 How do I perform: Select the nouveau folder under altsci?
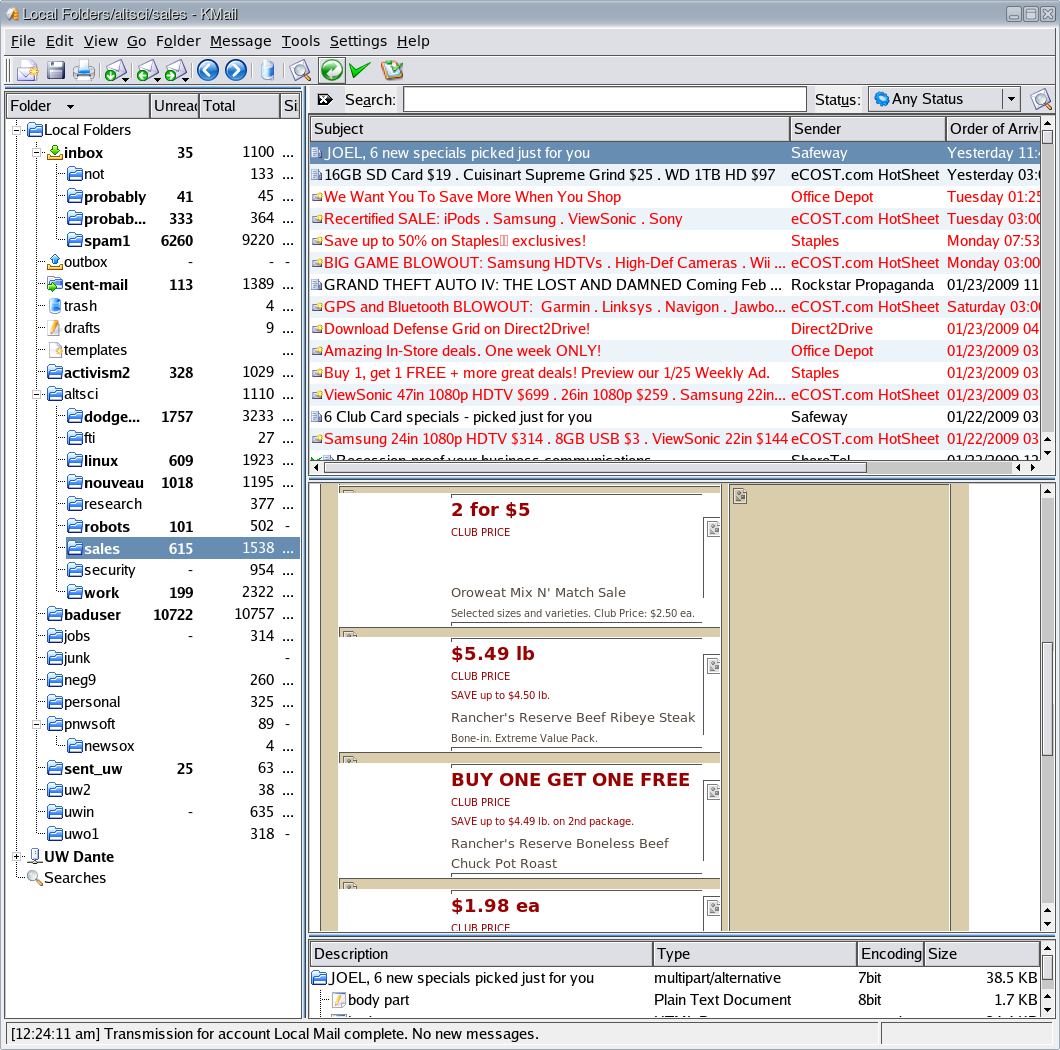tap(114, 483)
